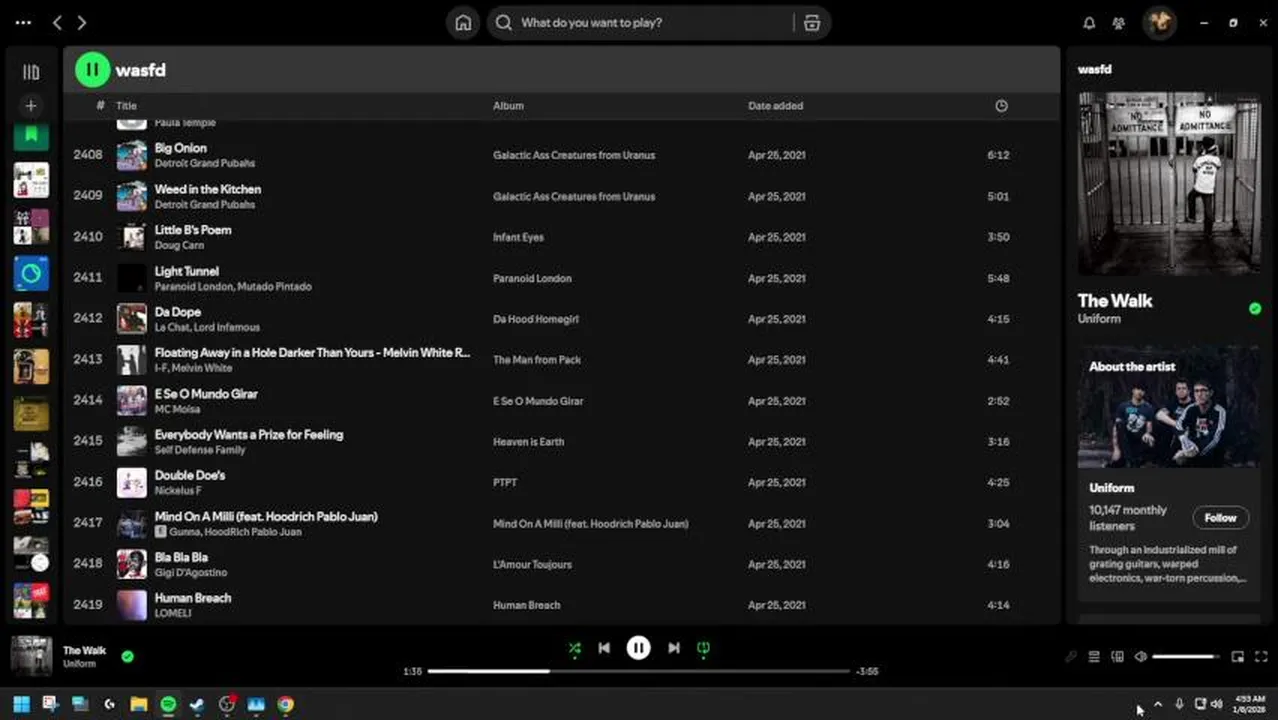Pause playlist with green wasfd button
Viewport: 1278px width, 720px height.
pos(92,70)
